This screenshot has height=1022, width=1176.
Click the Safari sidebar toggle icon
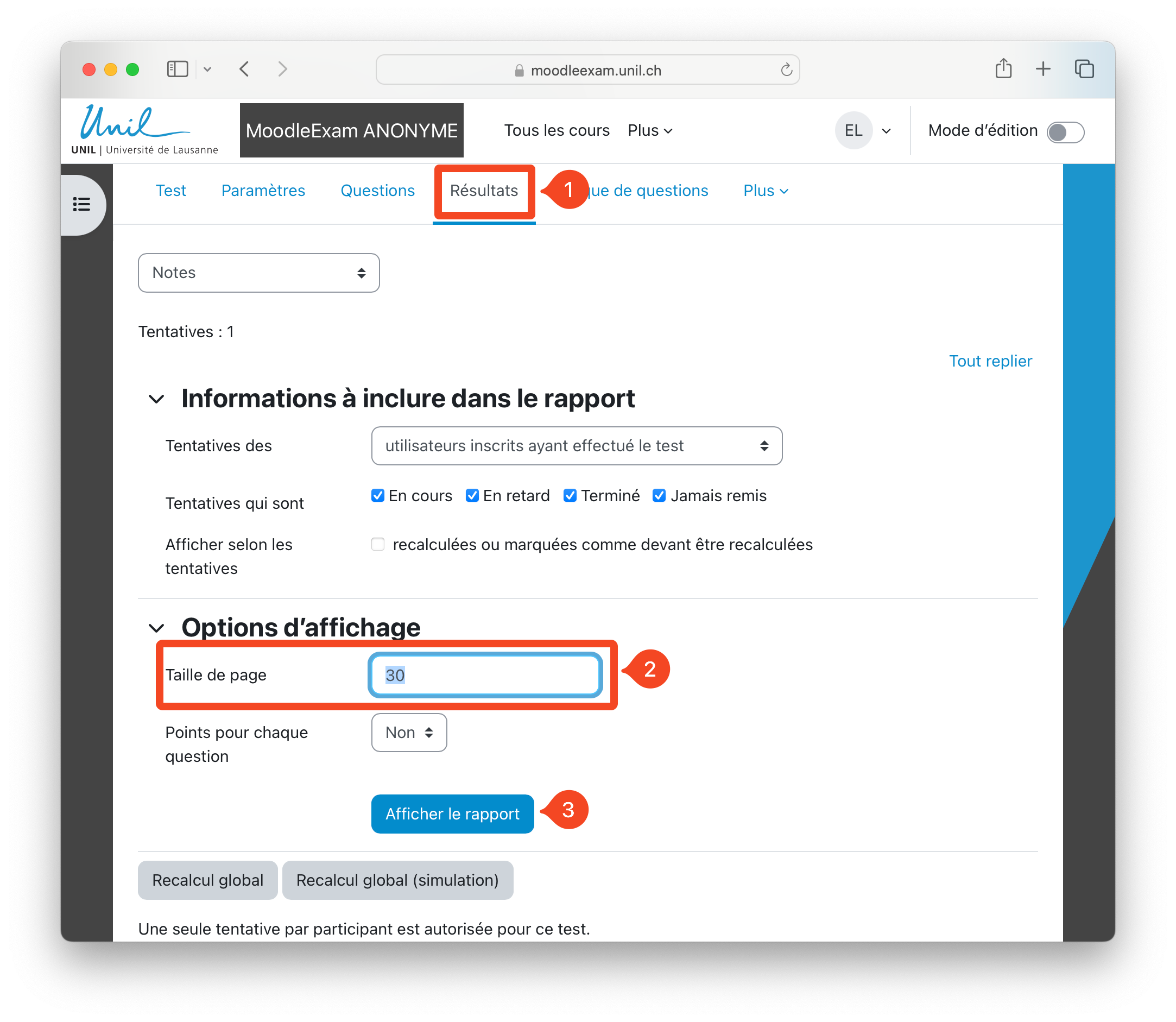(178, 69)
